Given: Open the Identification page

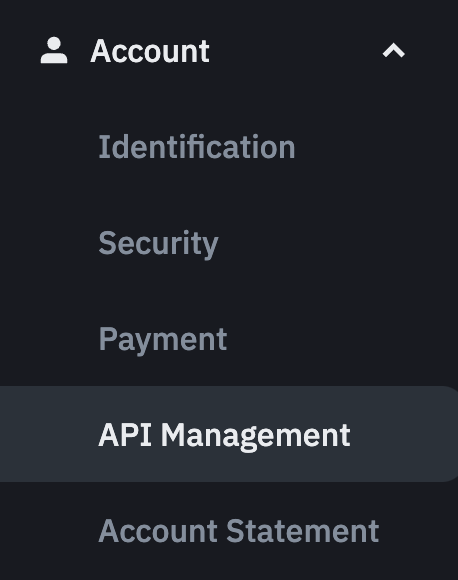Looking at the screenshot, I should click(x=197, y=147).
